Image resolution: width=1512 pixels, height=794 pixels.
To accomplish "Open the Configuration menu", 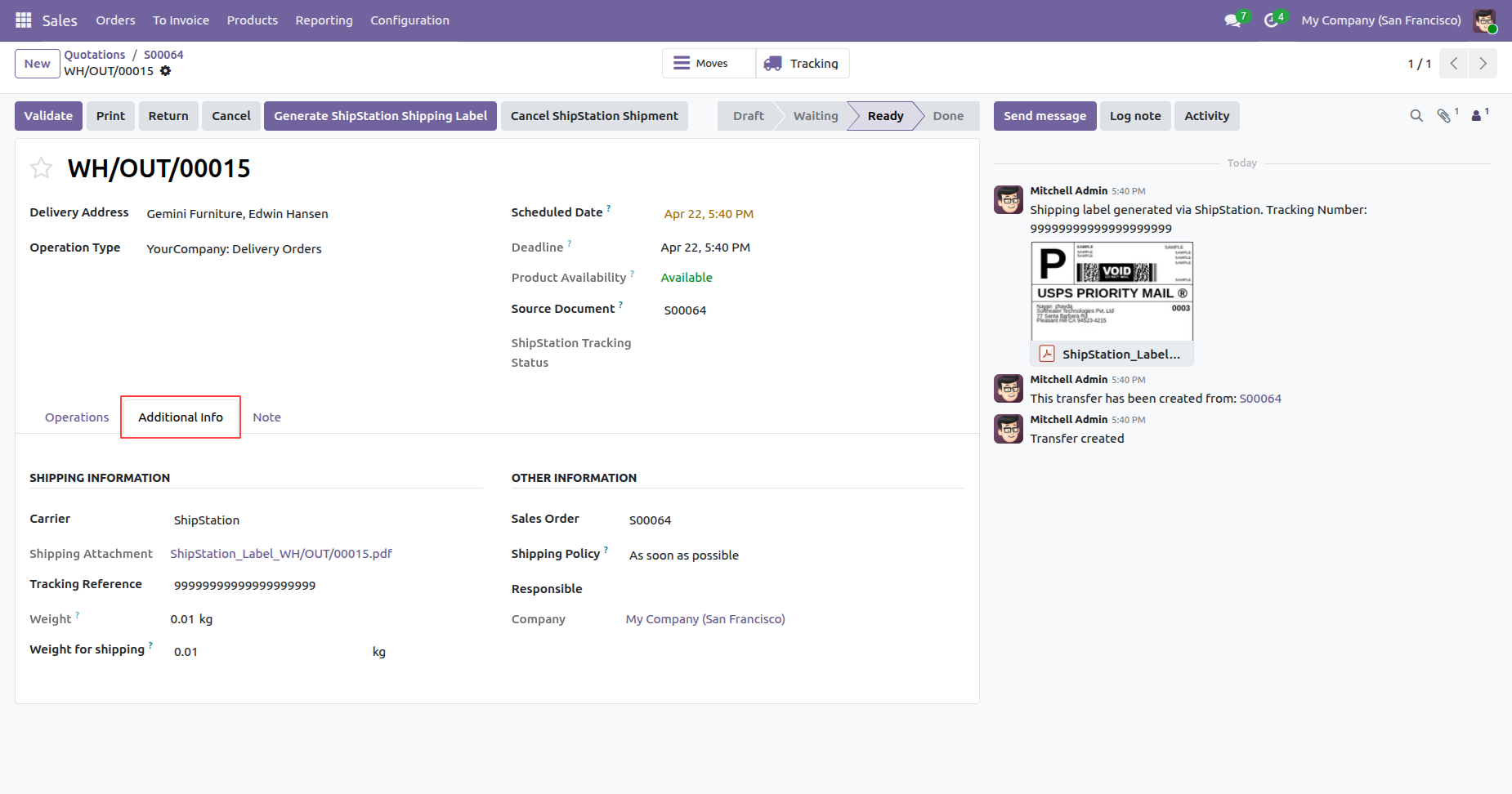I will coord(409,20).
